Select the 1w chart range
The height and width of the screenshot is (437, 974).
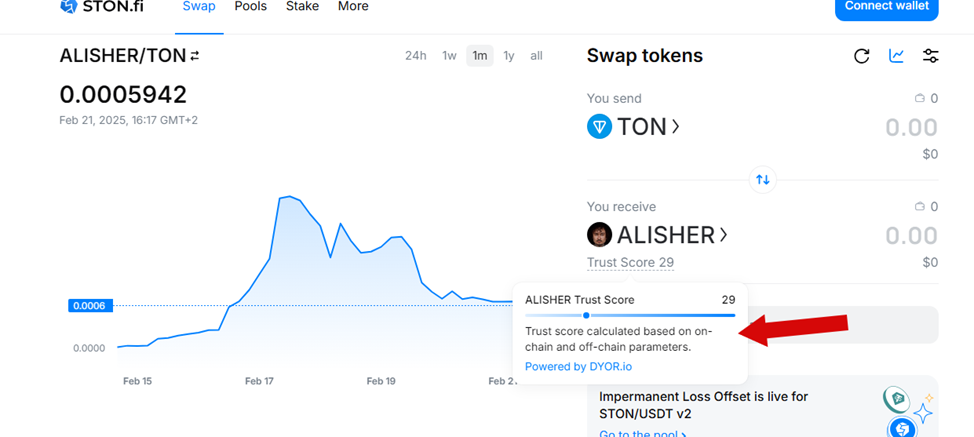click(x=449, y=56)
